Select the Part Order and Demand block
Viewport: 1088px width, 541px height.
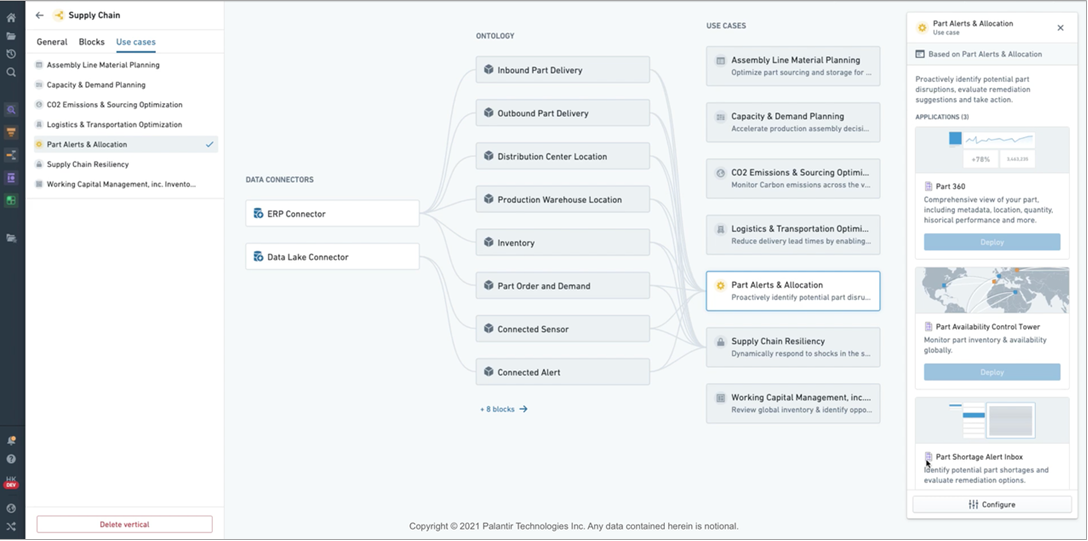(563, 286)
